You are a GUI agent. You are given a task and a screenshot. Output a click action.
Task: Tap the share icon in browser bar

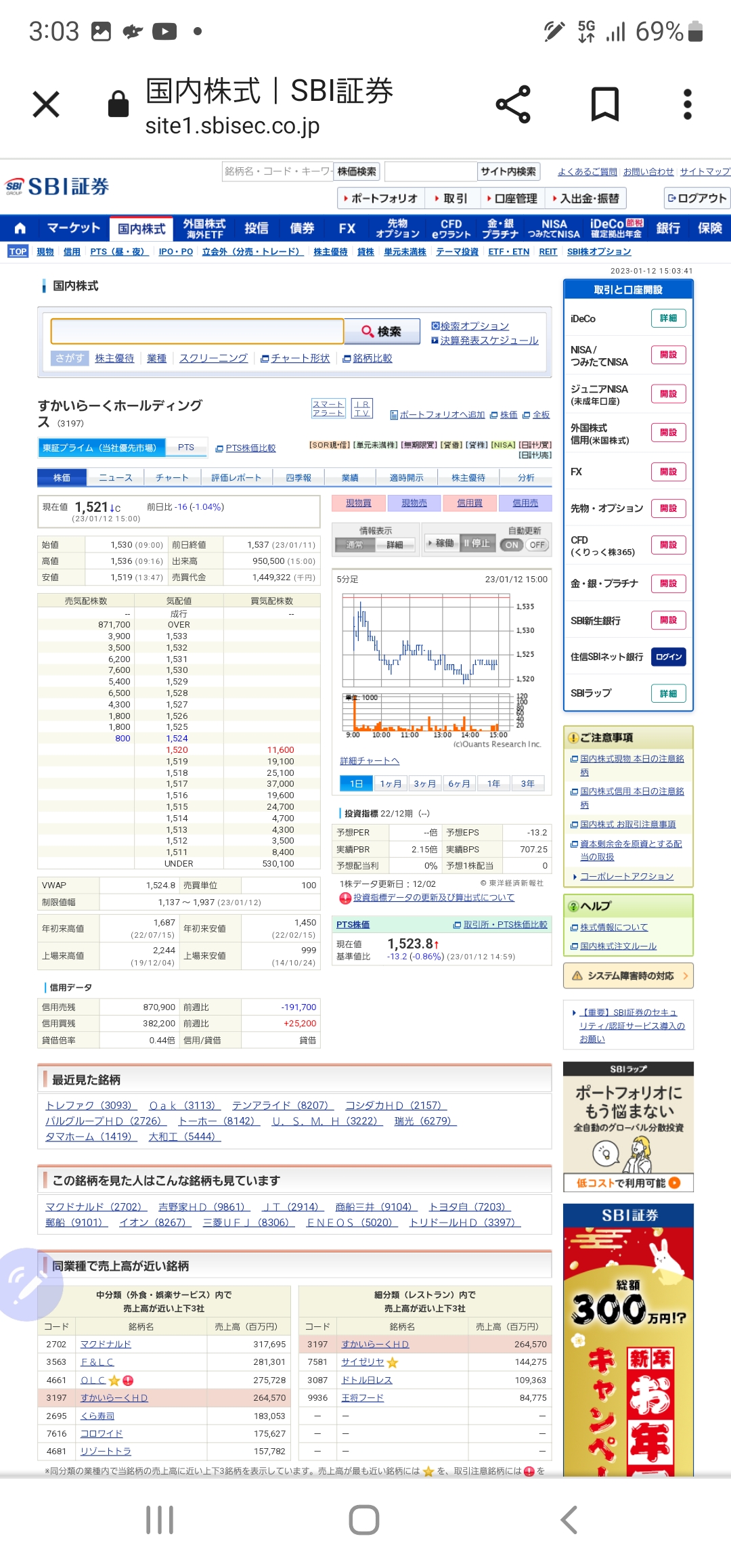tap(513, 104)
